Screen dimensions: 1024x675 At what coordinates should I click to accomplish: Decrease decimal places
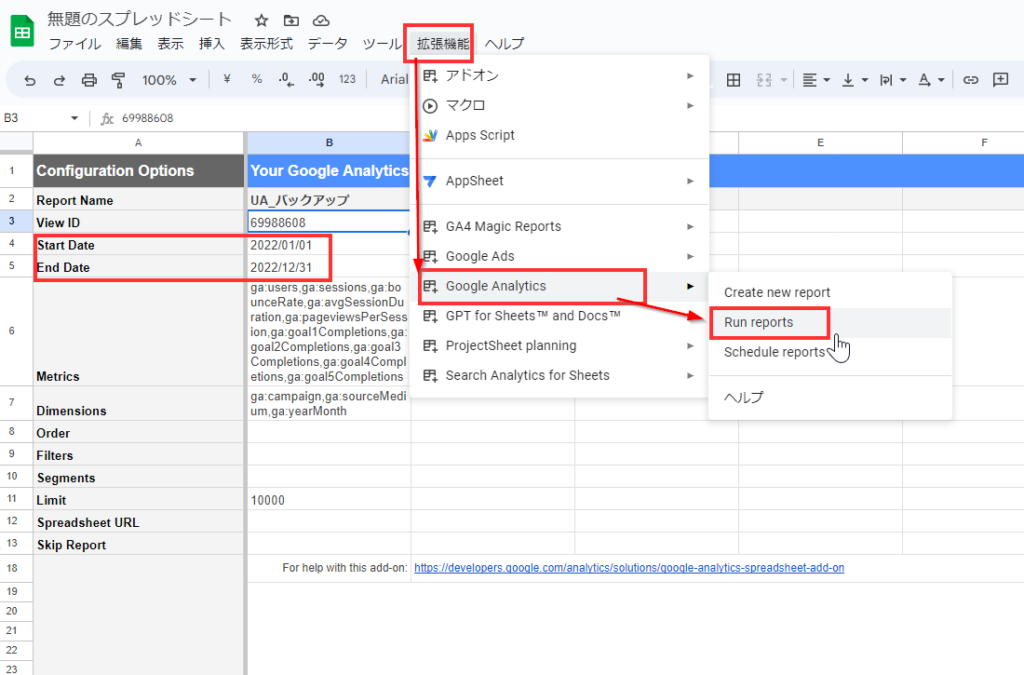tap(286, 80)
